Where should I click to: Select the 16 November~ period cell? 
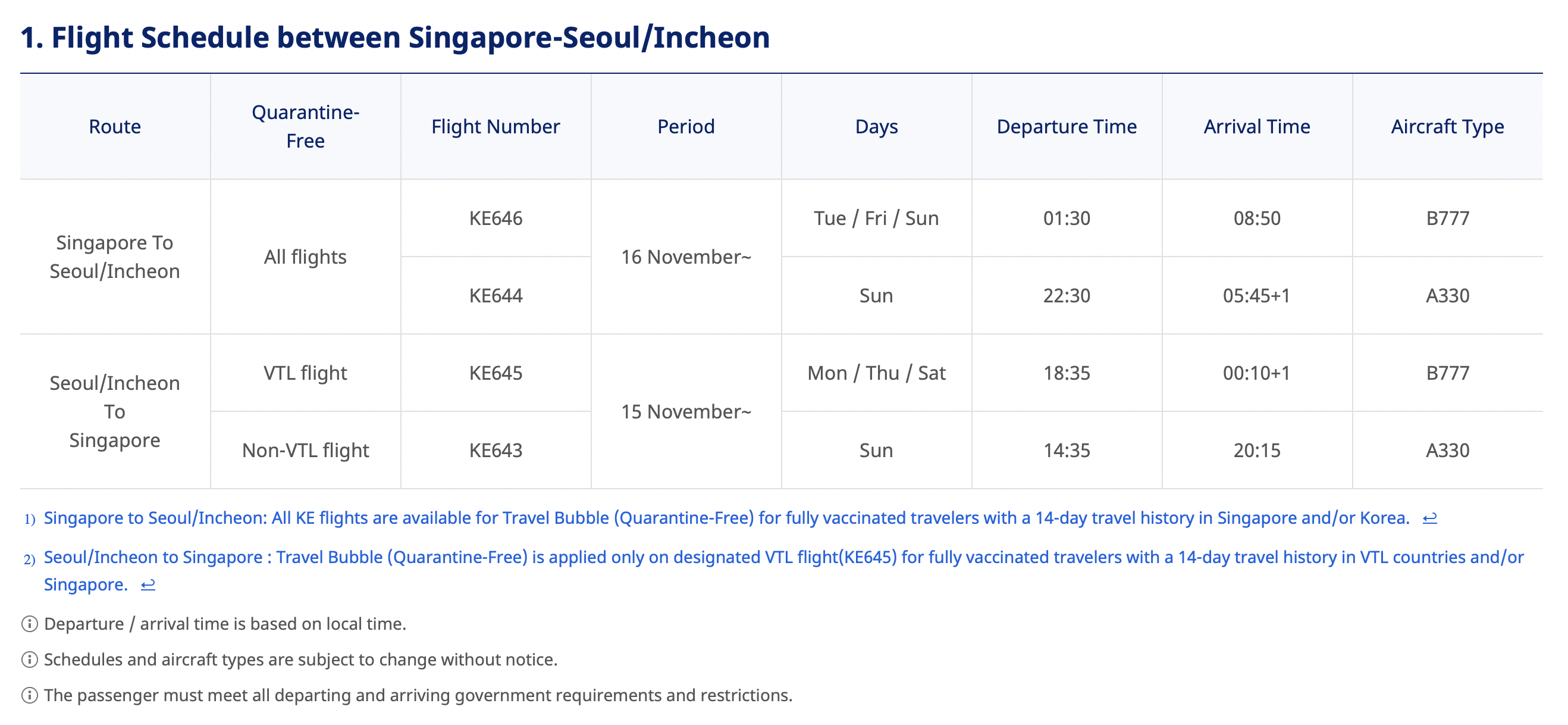[686, 257]
